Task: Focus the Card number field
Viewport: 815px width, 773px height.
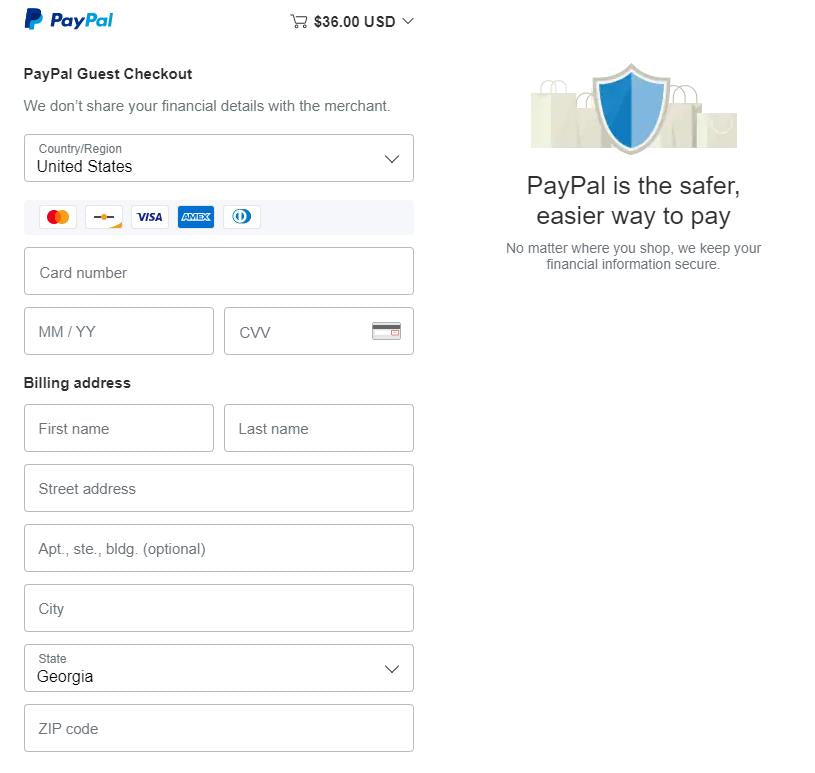Action: click(219, 271)
